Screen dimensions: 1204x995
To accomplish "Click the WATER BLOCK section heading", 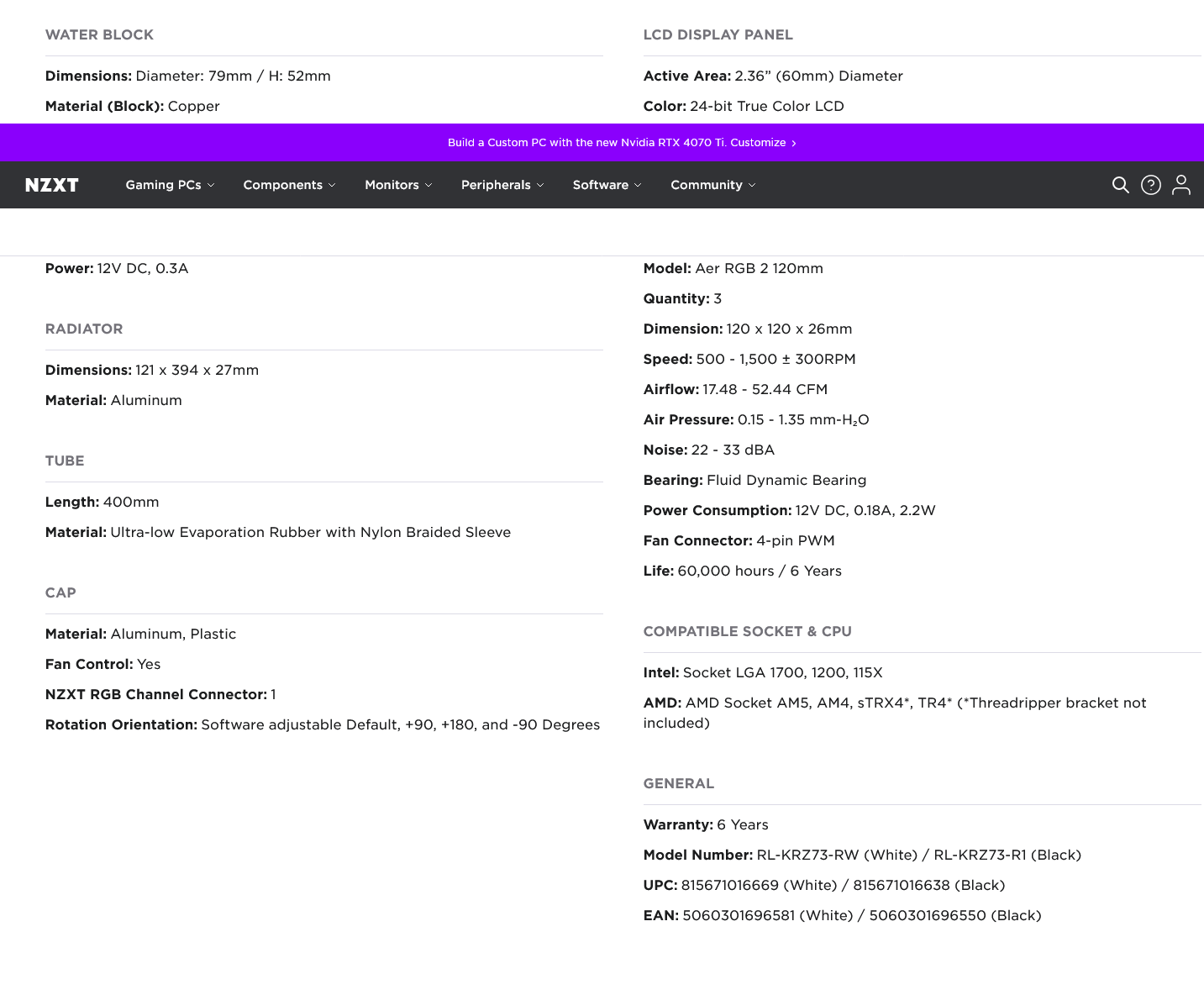I will (99, 35).
